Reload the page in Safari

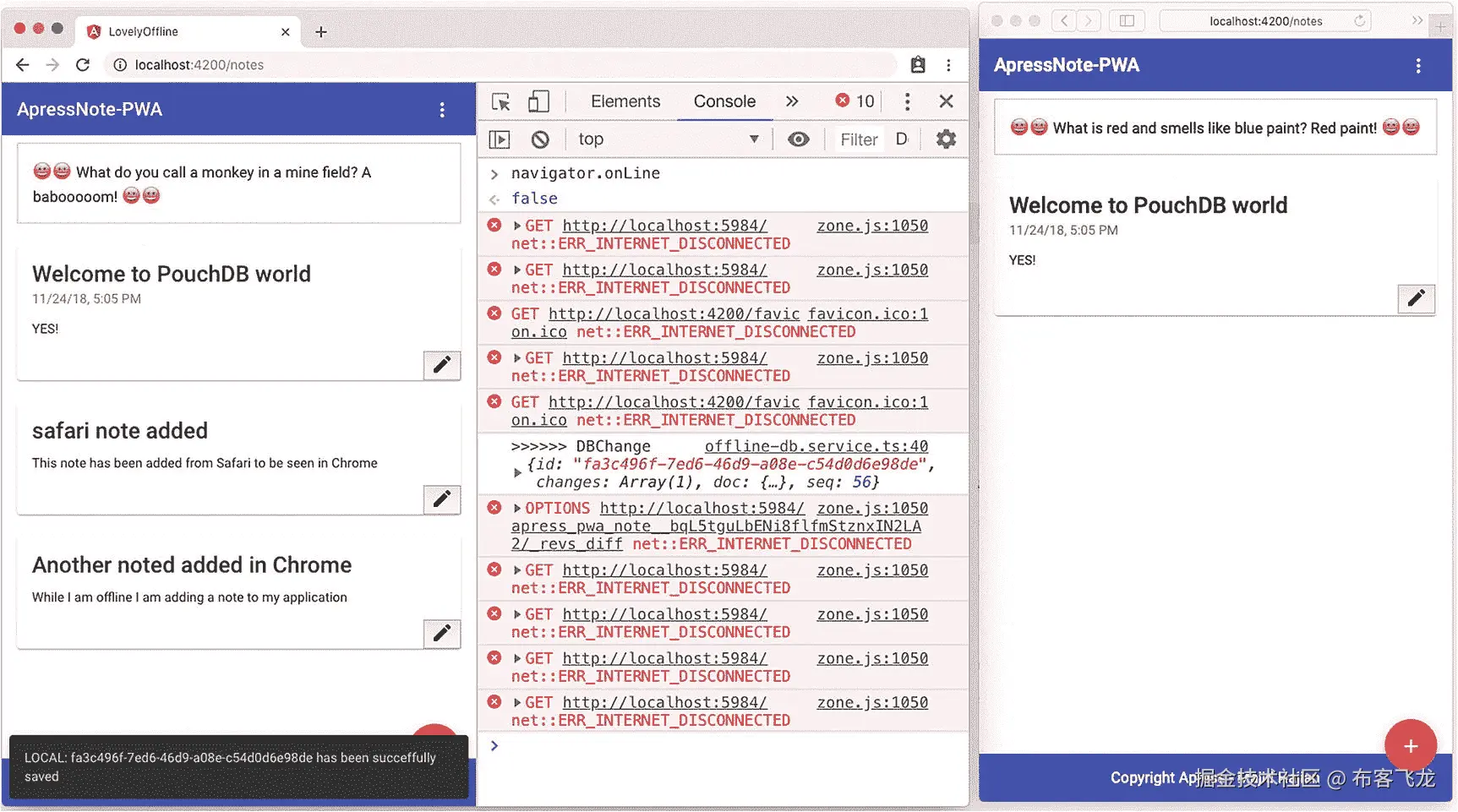coord(1359,21)
